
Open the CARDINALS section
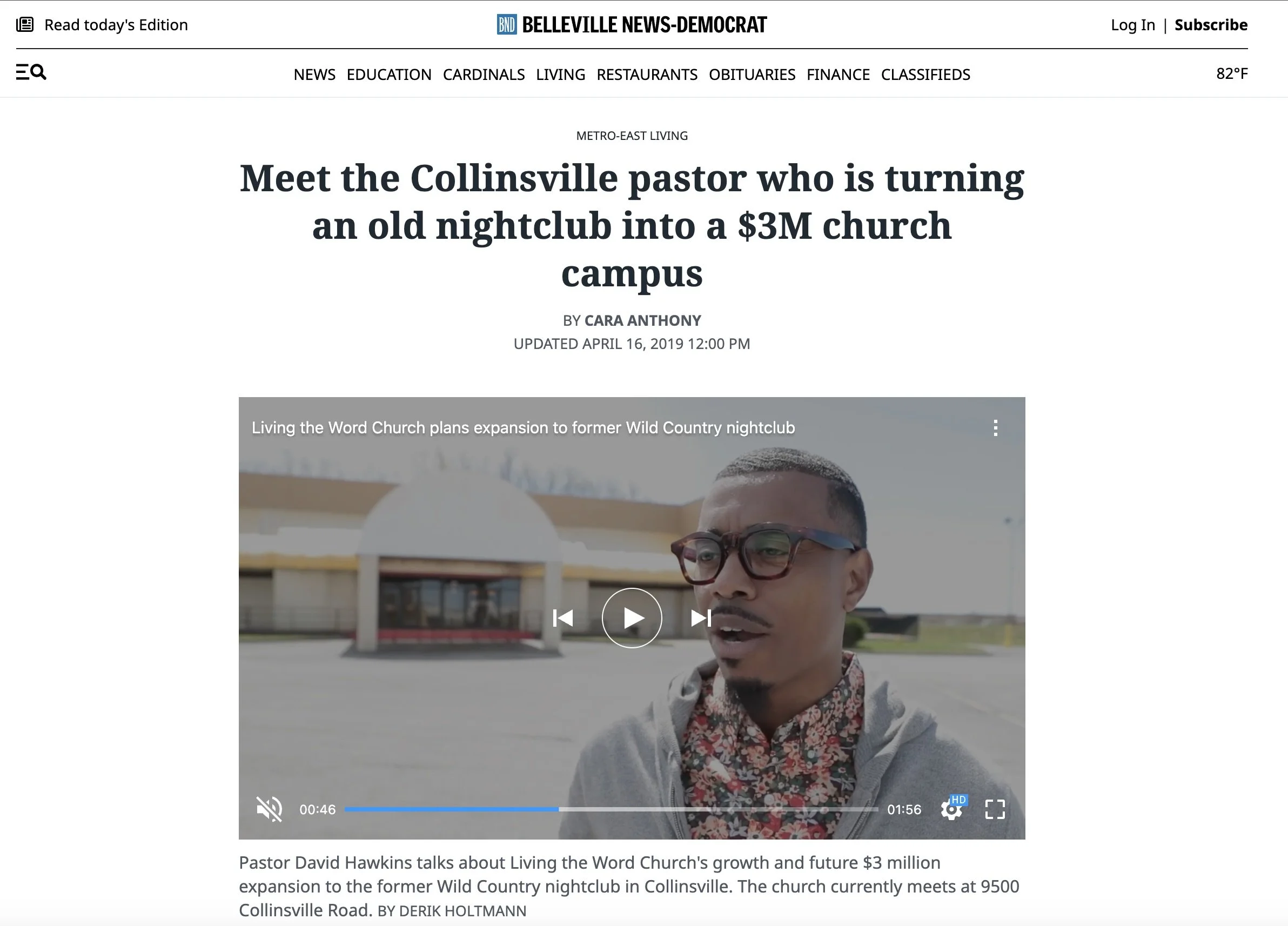point(484,75)
